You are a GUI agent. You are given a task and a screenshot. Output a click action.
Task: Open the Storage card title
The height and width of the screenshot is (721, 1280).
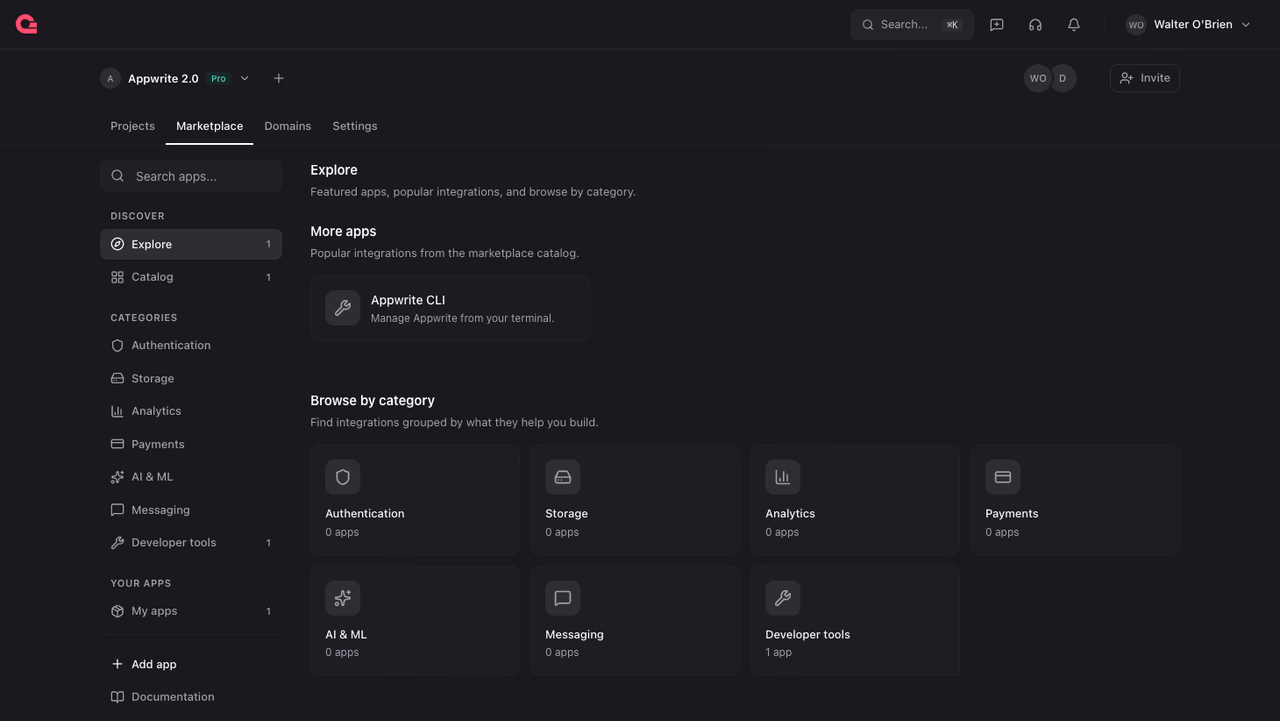[567, 514]
